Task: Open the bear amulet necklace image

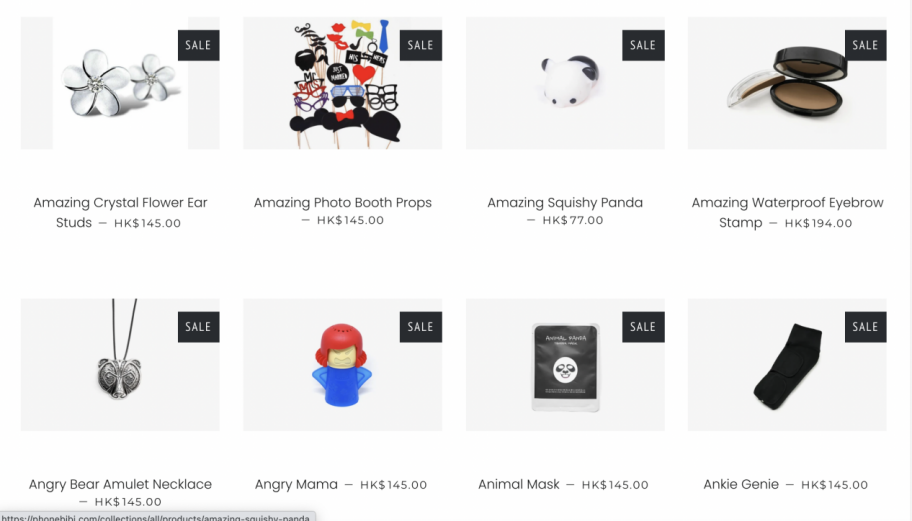Action: tap(120, 365)
